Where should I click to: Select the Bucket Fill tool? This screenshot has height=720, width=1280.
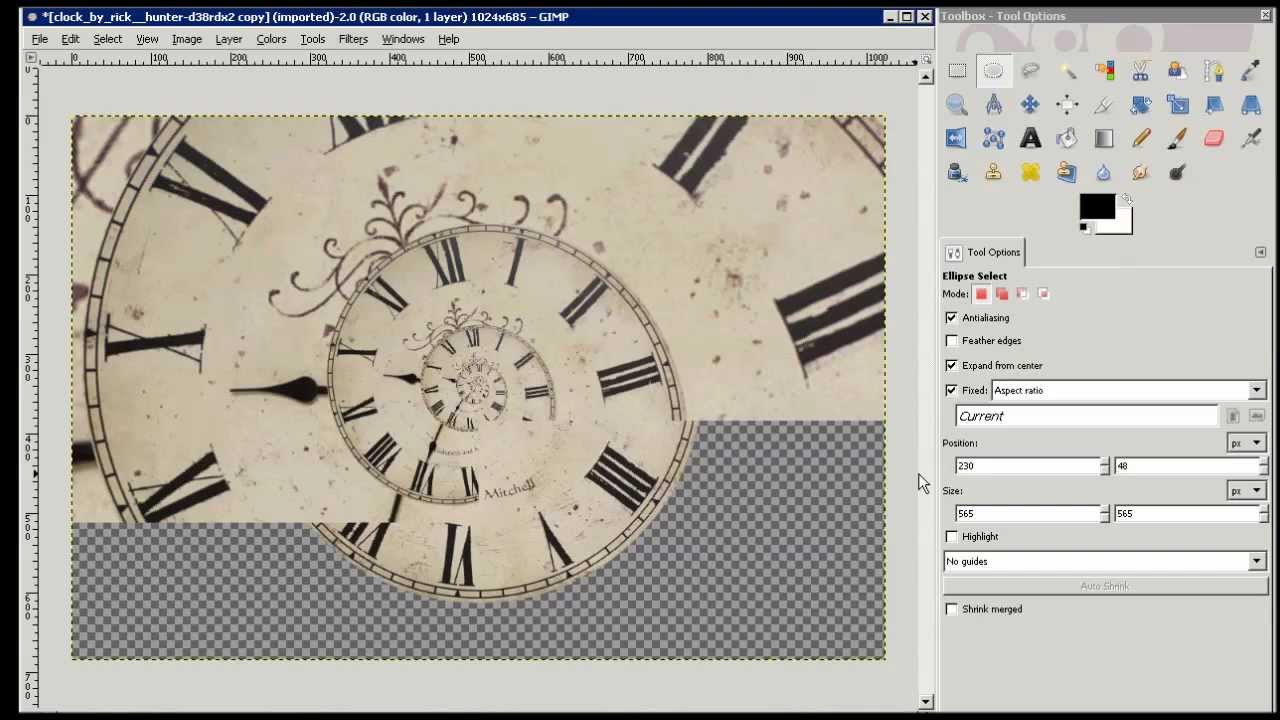(x=1067, y=138)
